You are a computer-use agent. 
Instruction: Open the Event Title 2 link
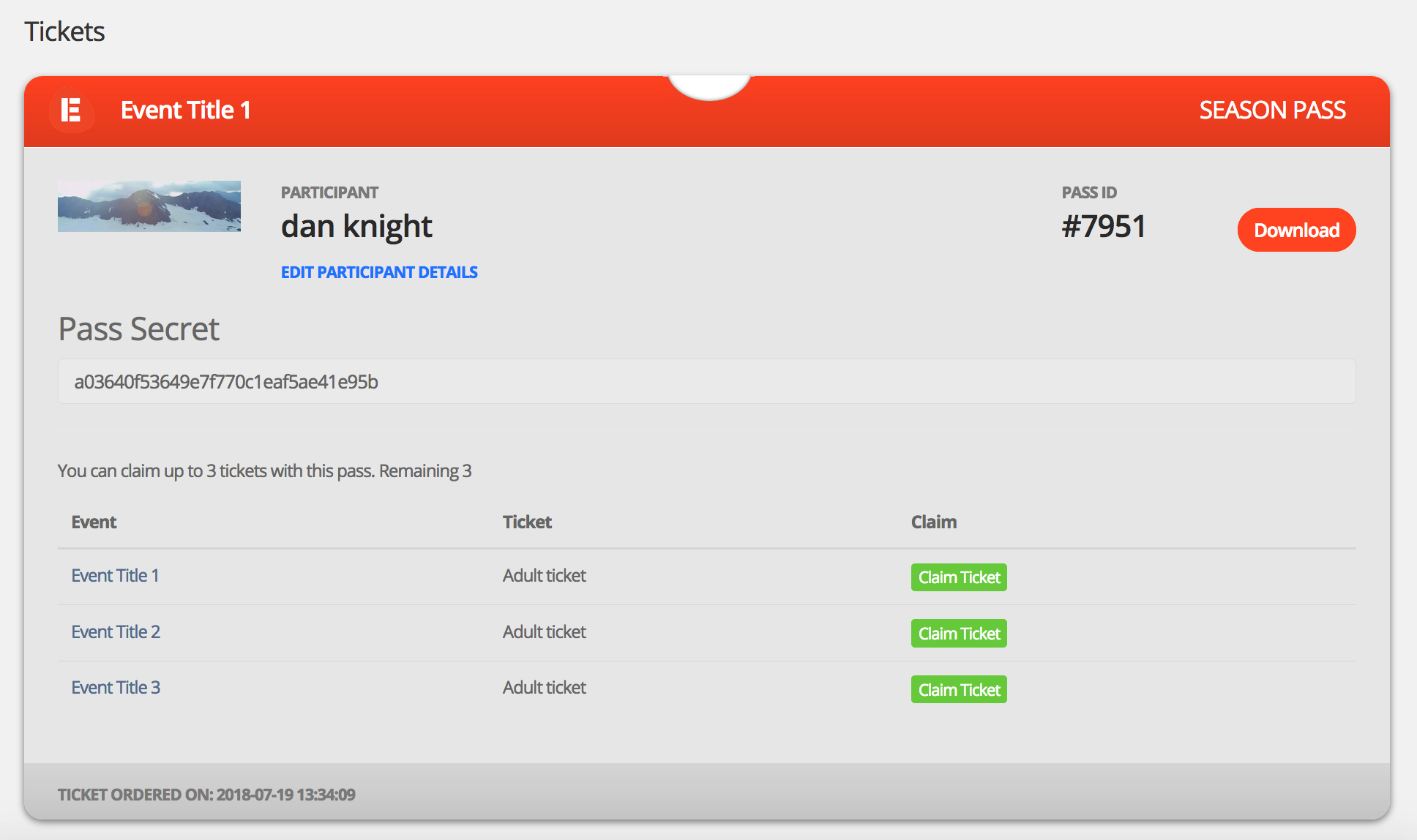click(116, 632)
